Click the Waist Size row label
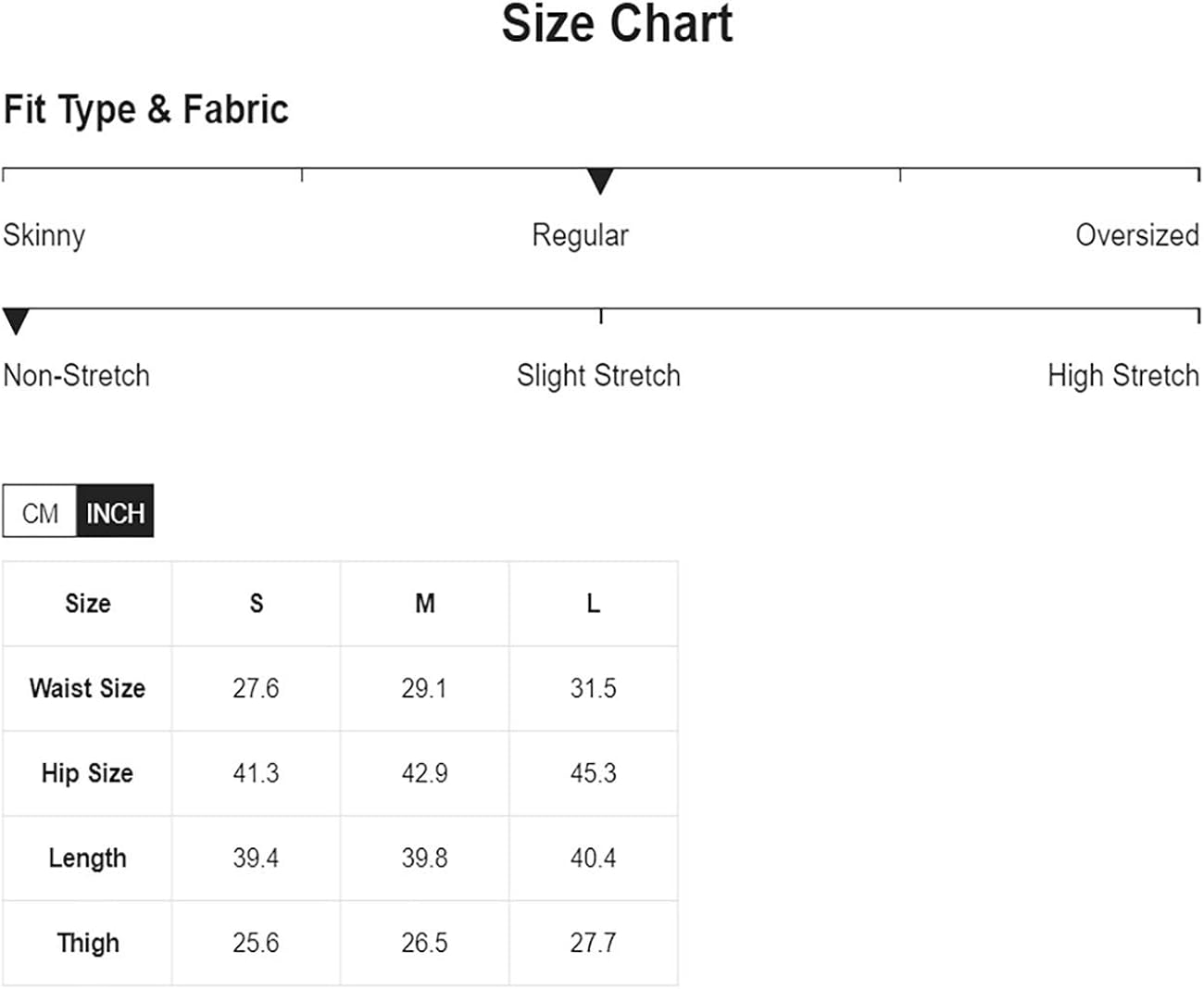 (x=87, y=688)
